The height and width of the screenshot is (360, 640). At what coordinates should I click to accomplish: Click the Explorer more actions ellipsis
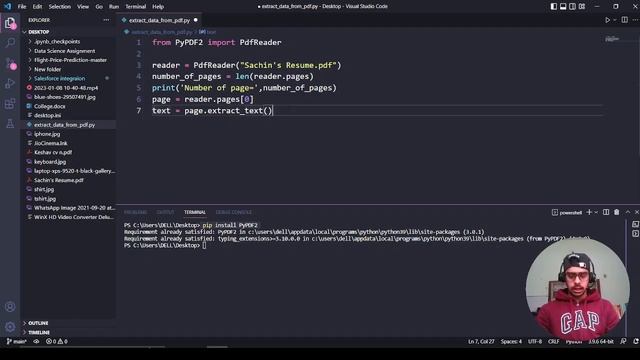(106, 20)
